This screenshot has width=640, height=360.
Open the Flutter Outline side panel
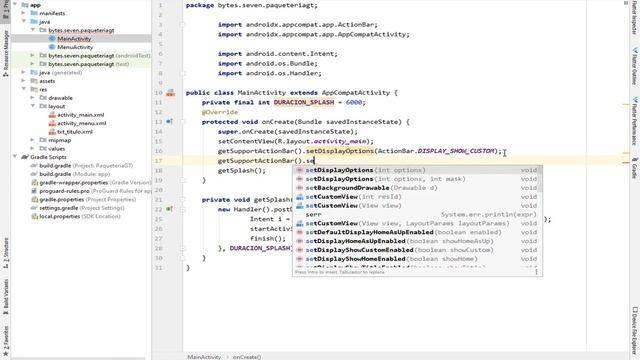point(635,66)
